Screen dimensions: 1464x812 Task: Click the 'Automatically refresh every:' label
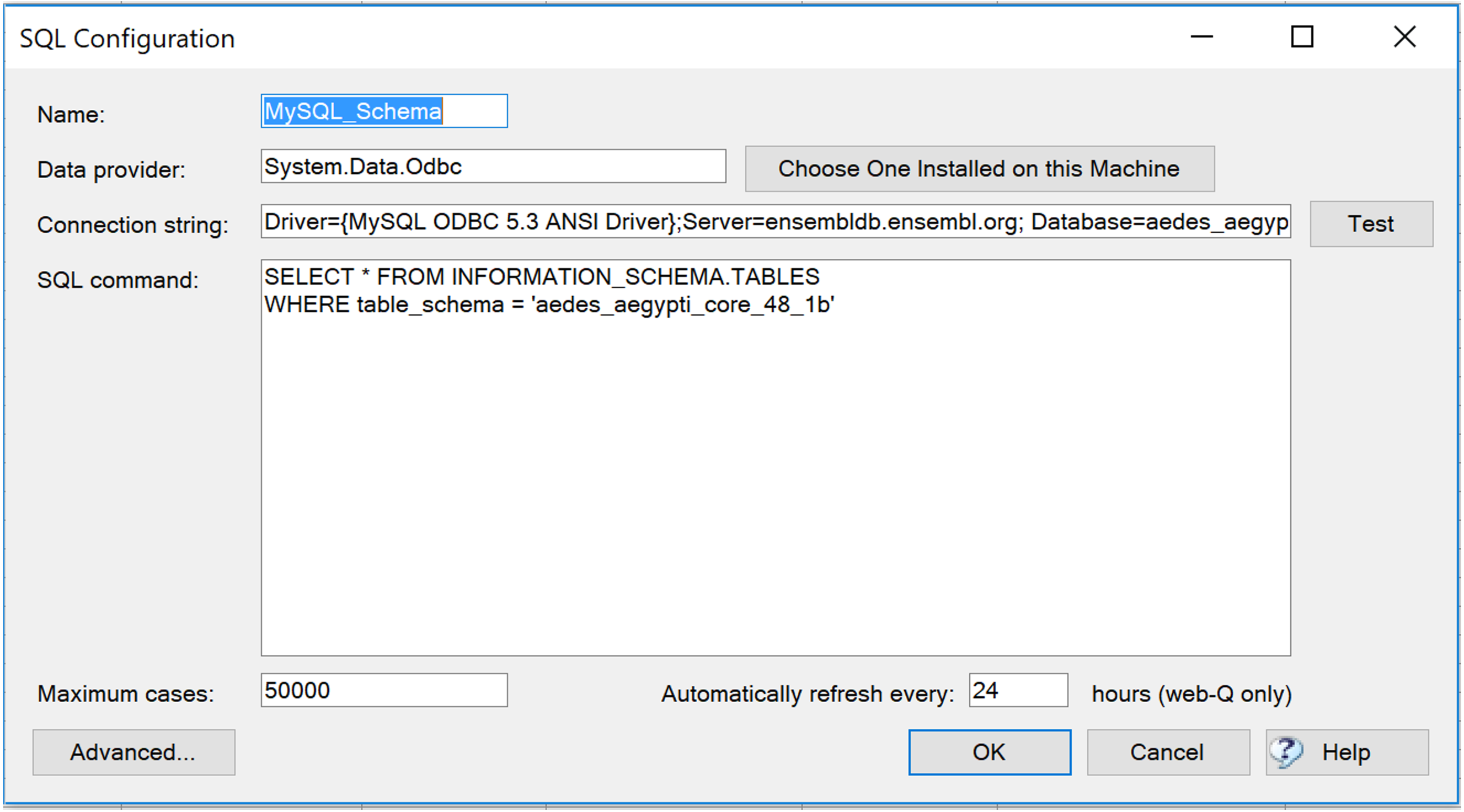coord(808,695)
